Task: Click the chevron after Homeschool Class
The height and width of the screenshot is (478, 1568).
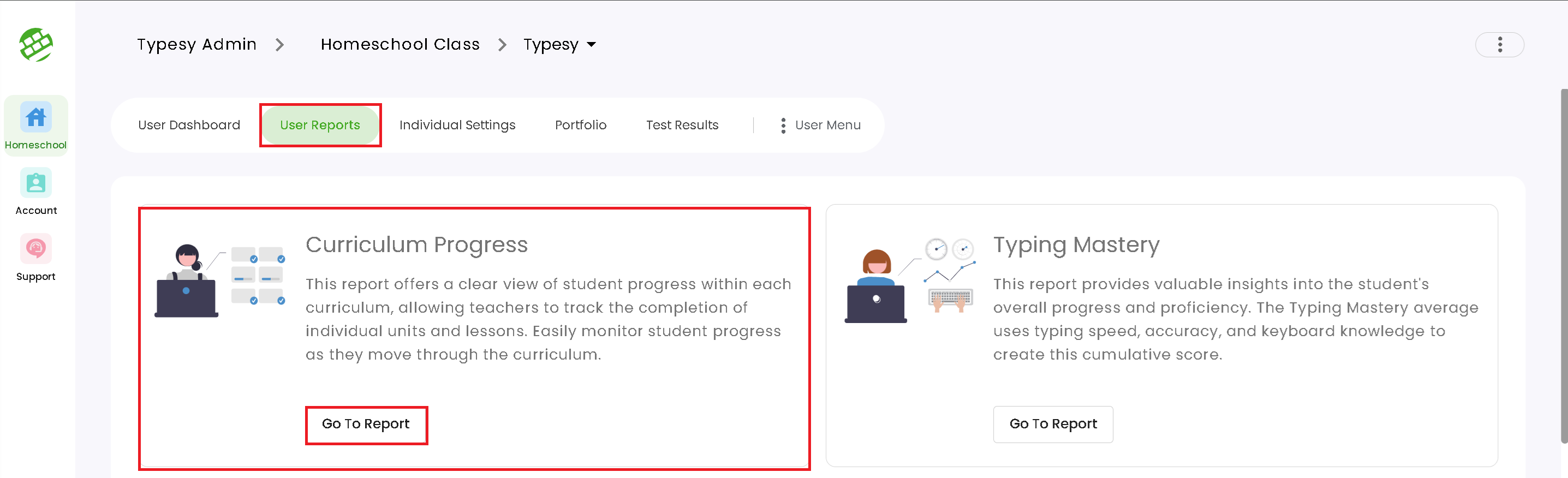Action: (502, 44)
